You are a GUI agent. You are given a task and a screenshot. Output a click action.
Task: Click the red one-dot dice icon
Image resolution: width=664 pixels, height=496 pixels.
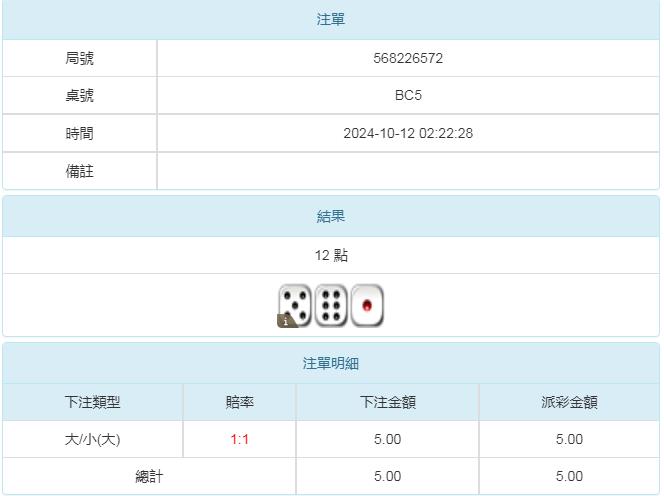pos(367,305)
